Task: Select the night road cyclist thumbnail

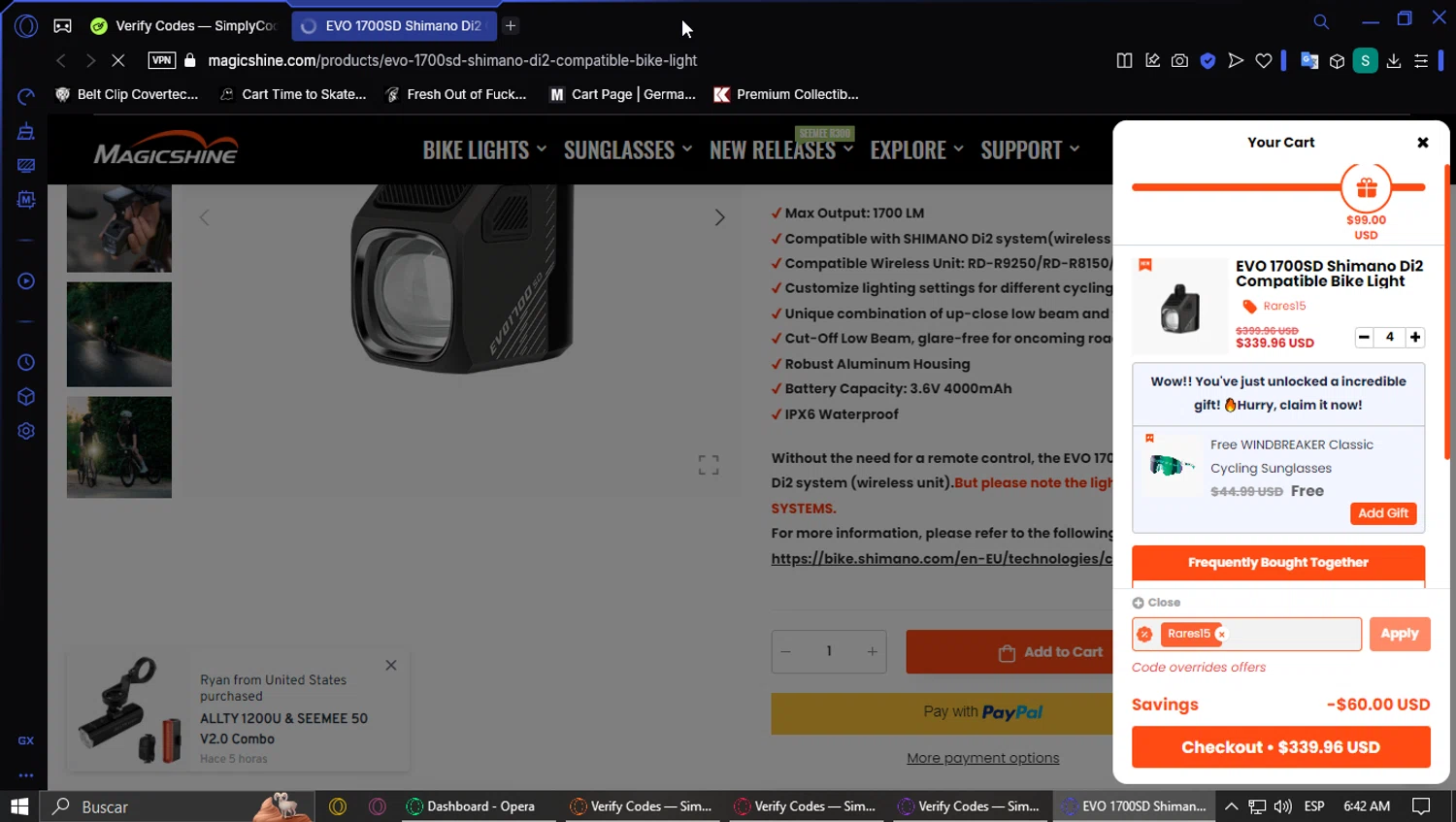Action: [x=119, y=335]
